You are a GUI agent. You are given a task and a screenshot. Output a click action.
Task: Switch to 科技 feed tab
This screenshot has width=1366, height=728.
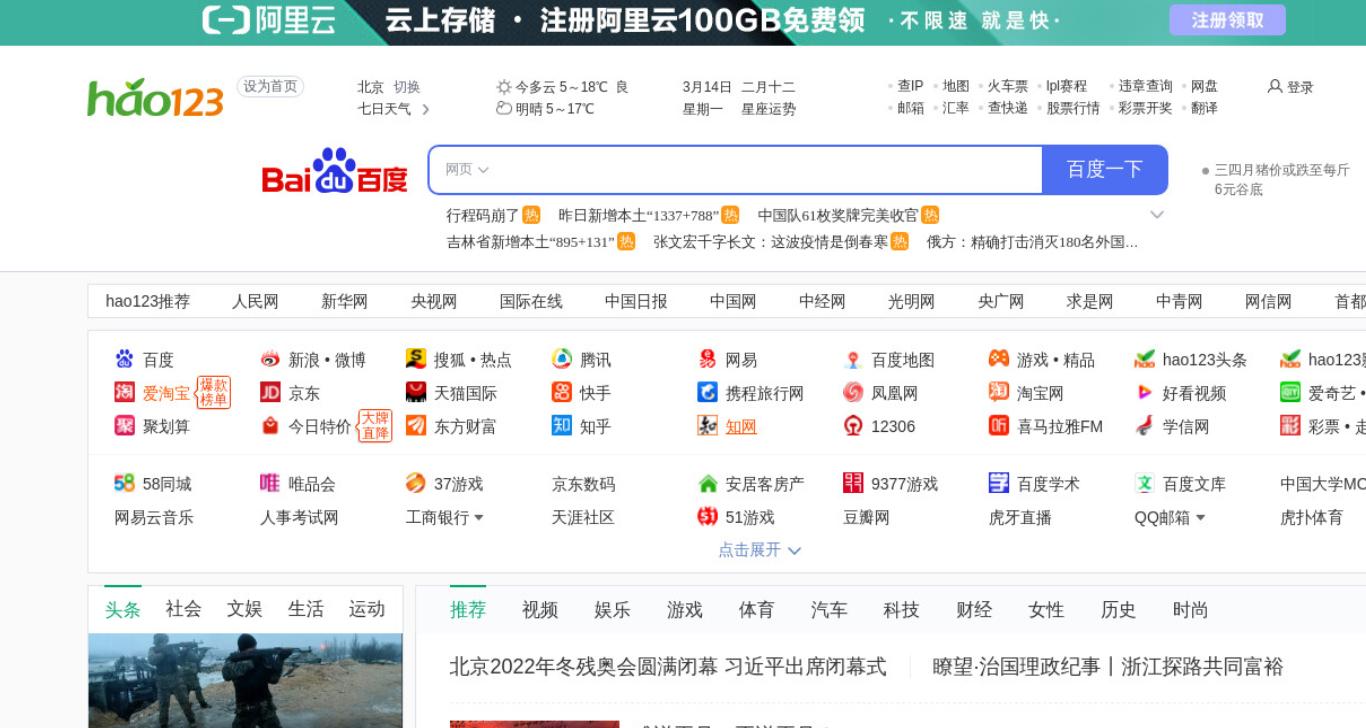tap(901, 610)
